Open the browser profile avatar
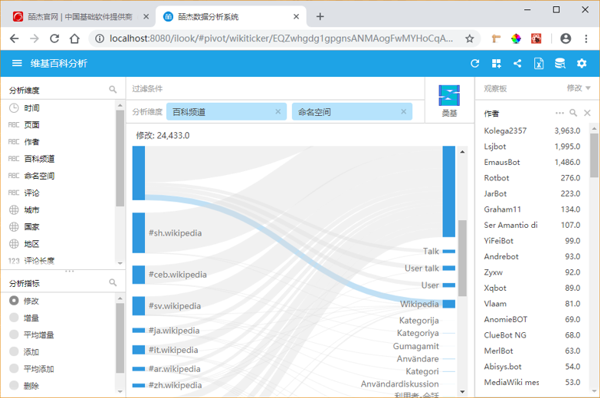Image resolution: width=600 pixels, height=398 pixels. click(x=566, y=39)
